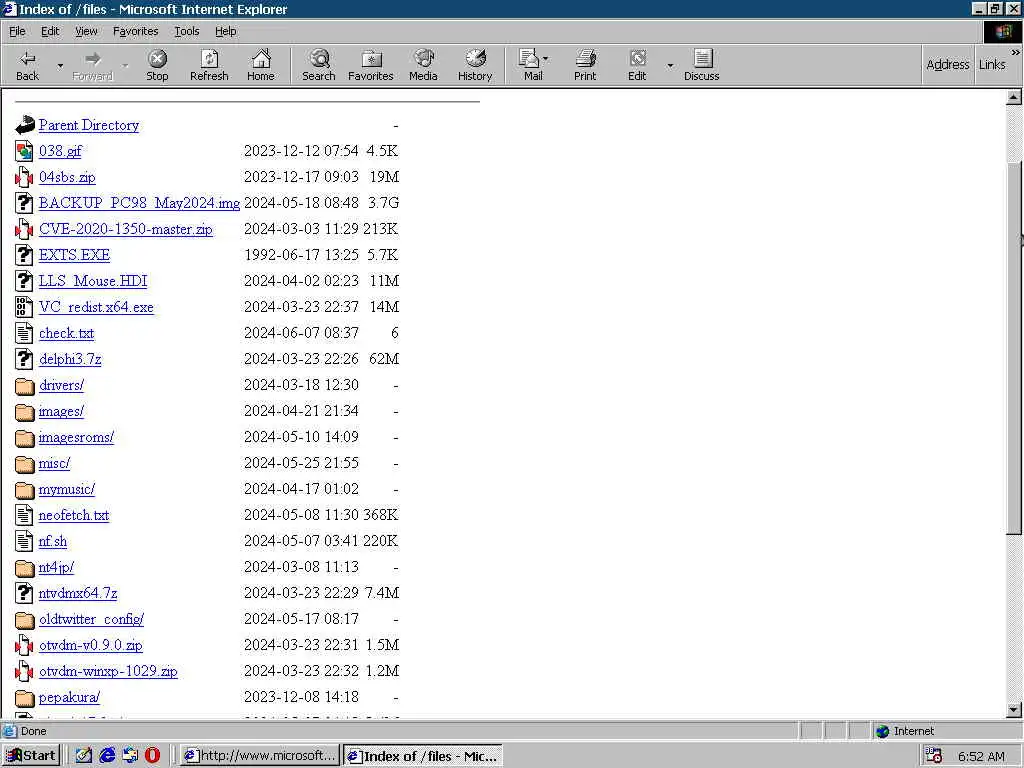The height and width of the screenshot is (768, 1024).
Task: Open the Edit menu
Action: [x=50, y=31]
